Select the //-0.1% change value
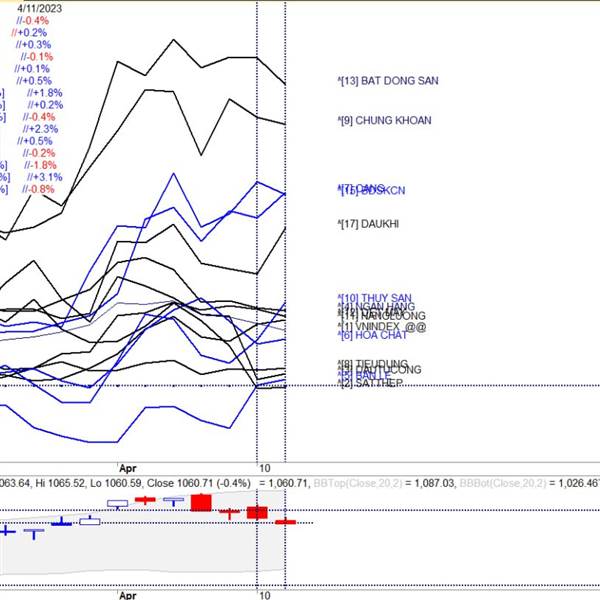600x600 pixels. [37, 57]
